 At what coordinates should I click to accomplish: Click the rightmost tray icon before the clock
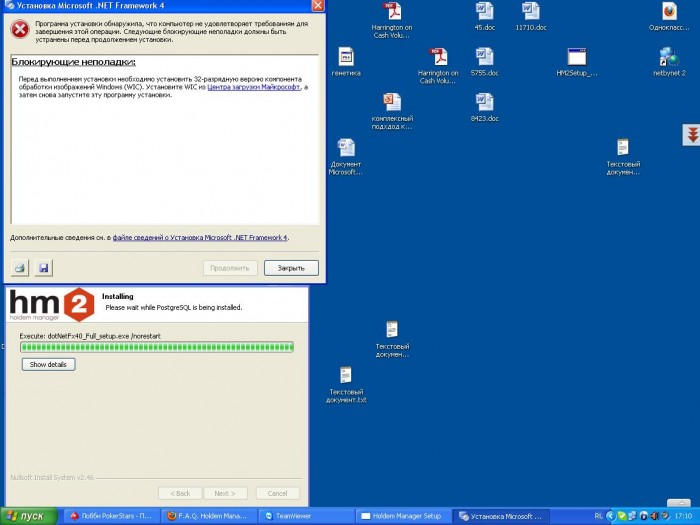click(665, 516)
